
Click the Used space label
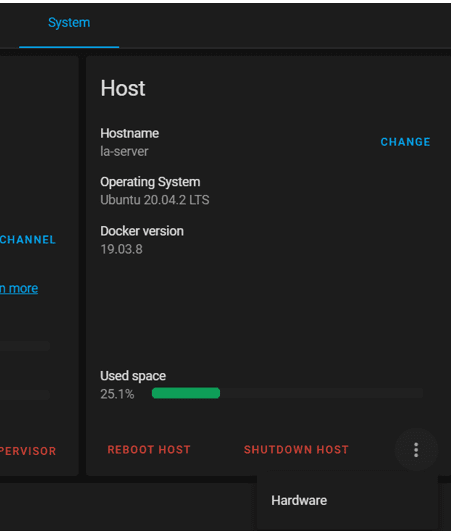[x=133, y=376]
